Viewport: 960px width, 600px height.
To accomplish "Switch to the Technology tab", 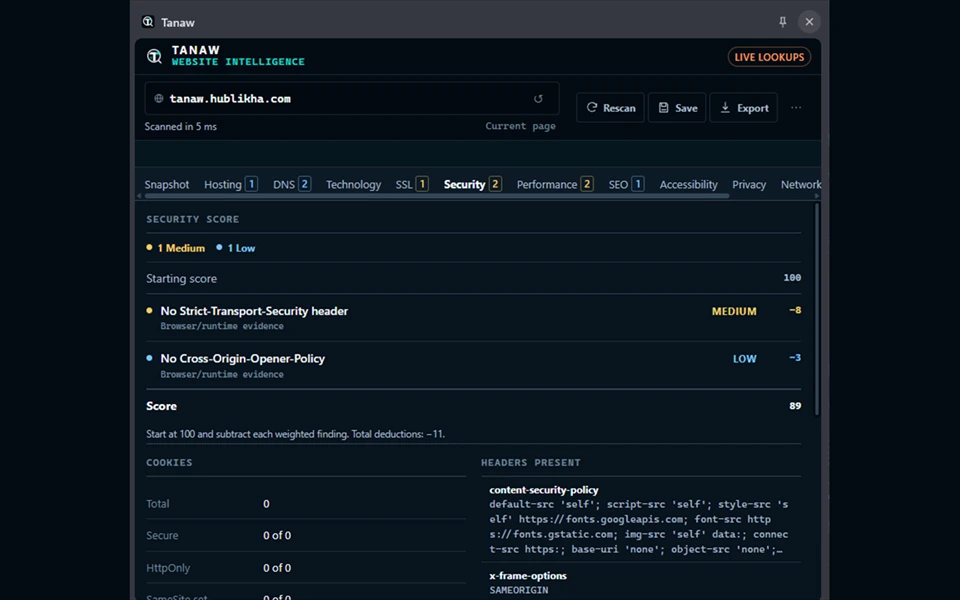I will click(x=353, y=184).
